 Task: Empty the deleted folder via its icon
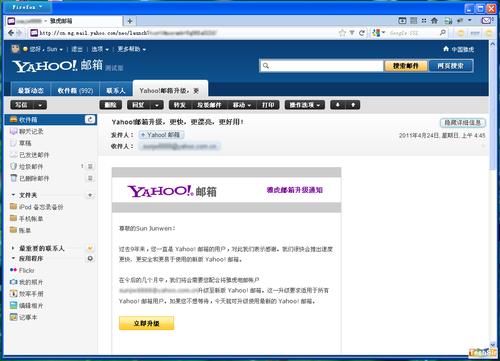point(90,178)
